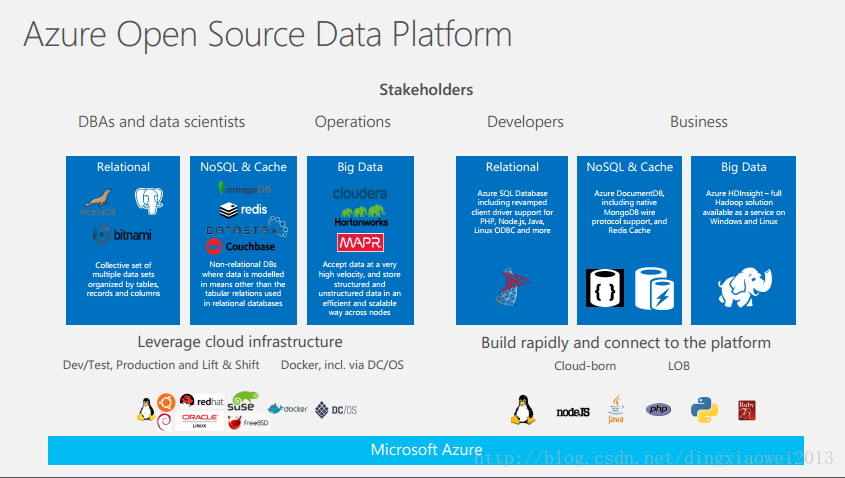
Task: Click 'Accept data at a very high velocity' text
Action: (359, 288)
